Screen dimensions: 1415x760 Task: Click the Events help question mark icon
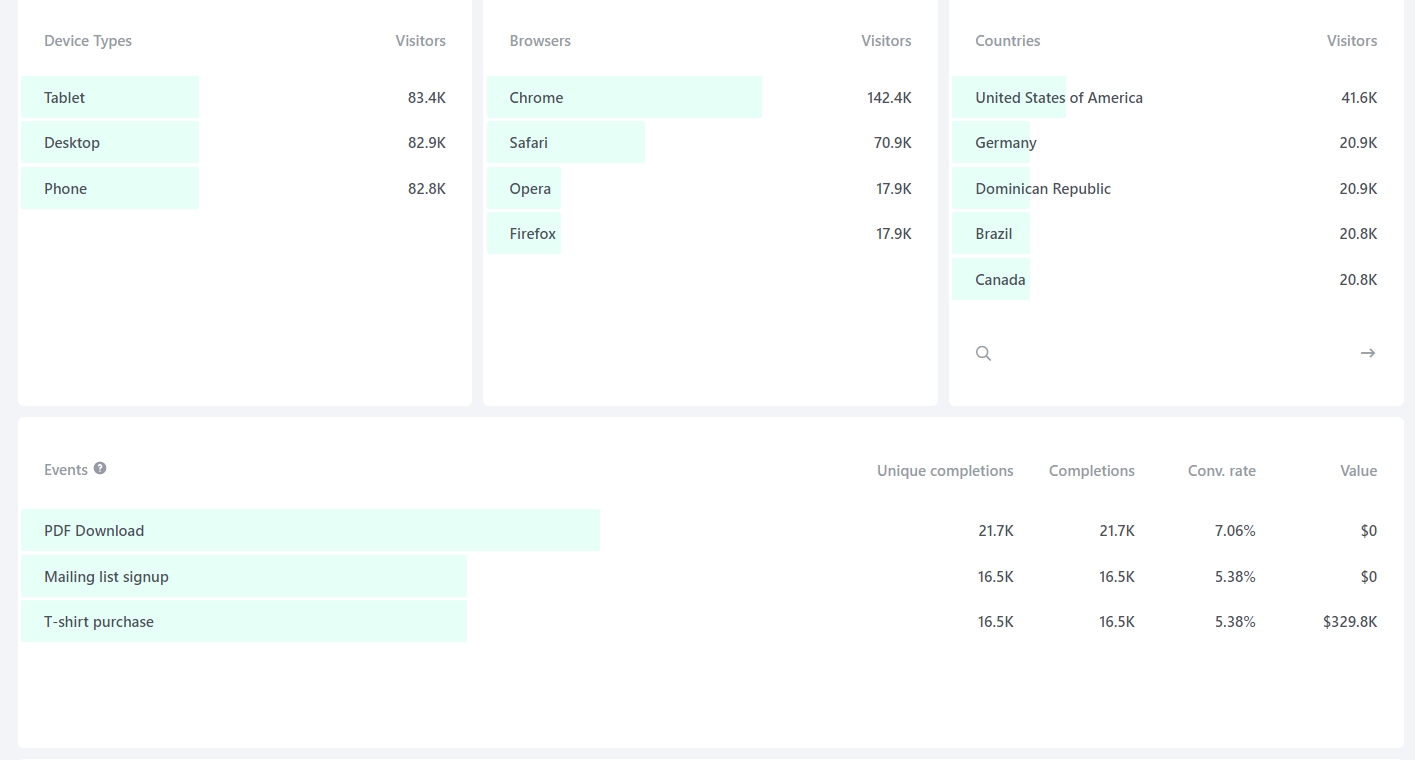coord(100,468)
